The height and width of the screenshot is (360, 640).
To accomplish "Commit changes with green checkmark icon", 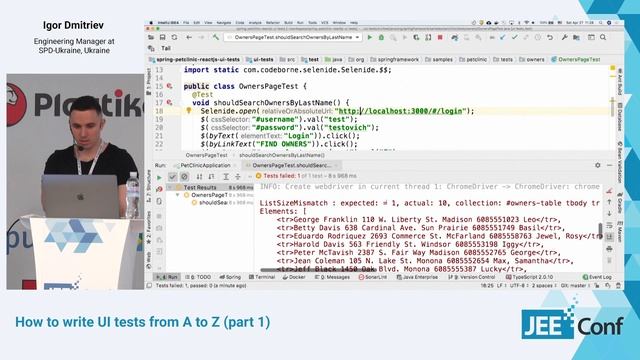I will (514, 38).
